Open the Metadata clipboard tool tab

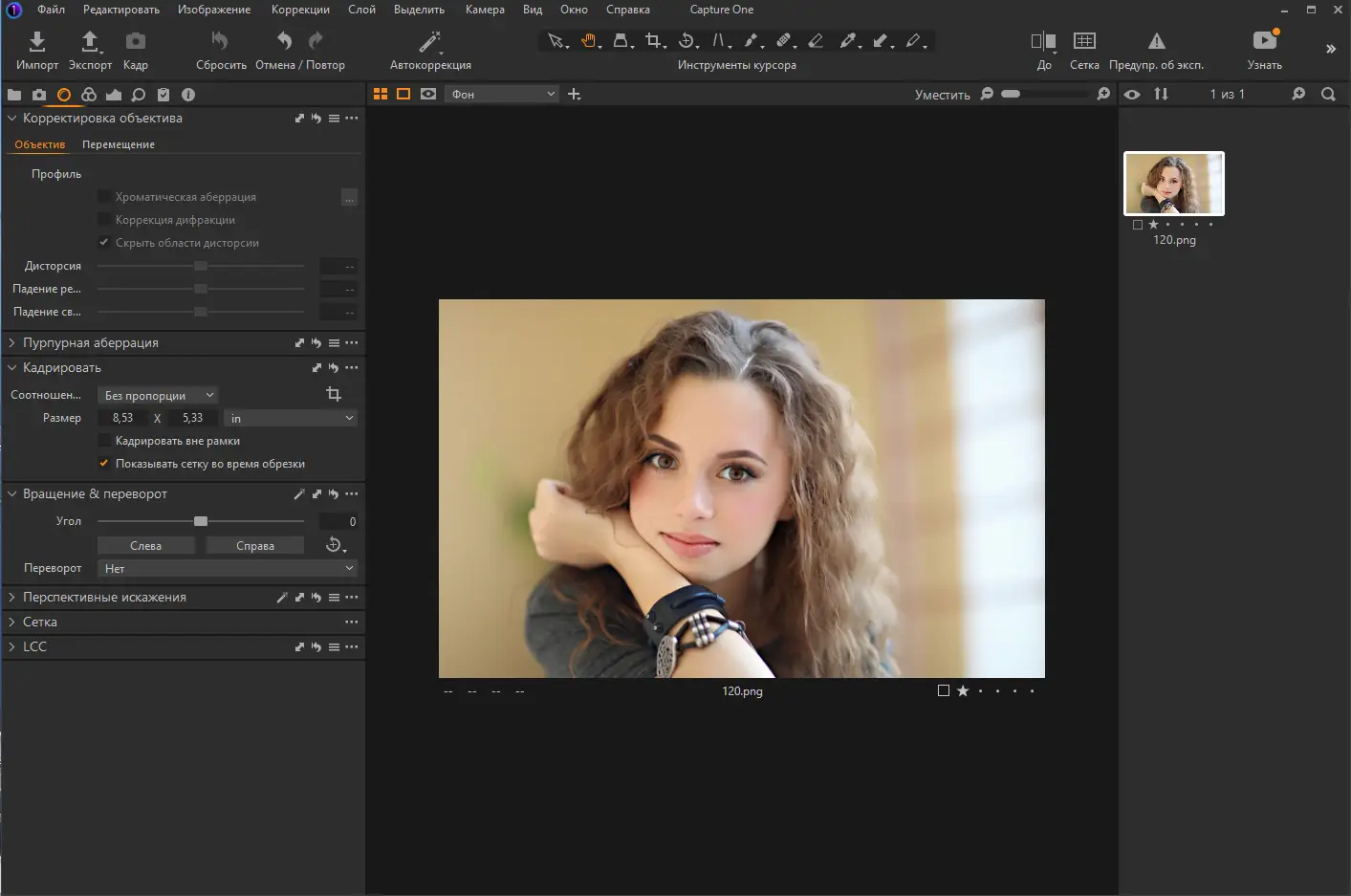(163, 94)
